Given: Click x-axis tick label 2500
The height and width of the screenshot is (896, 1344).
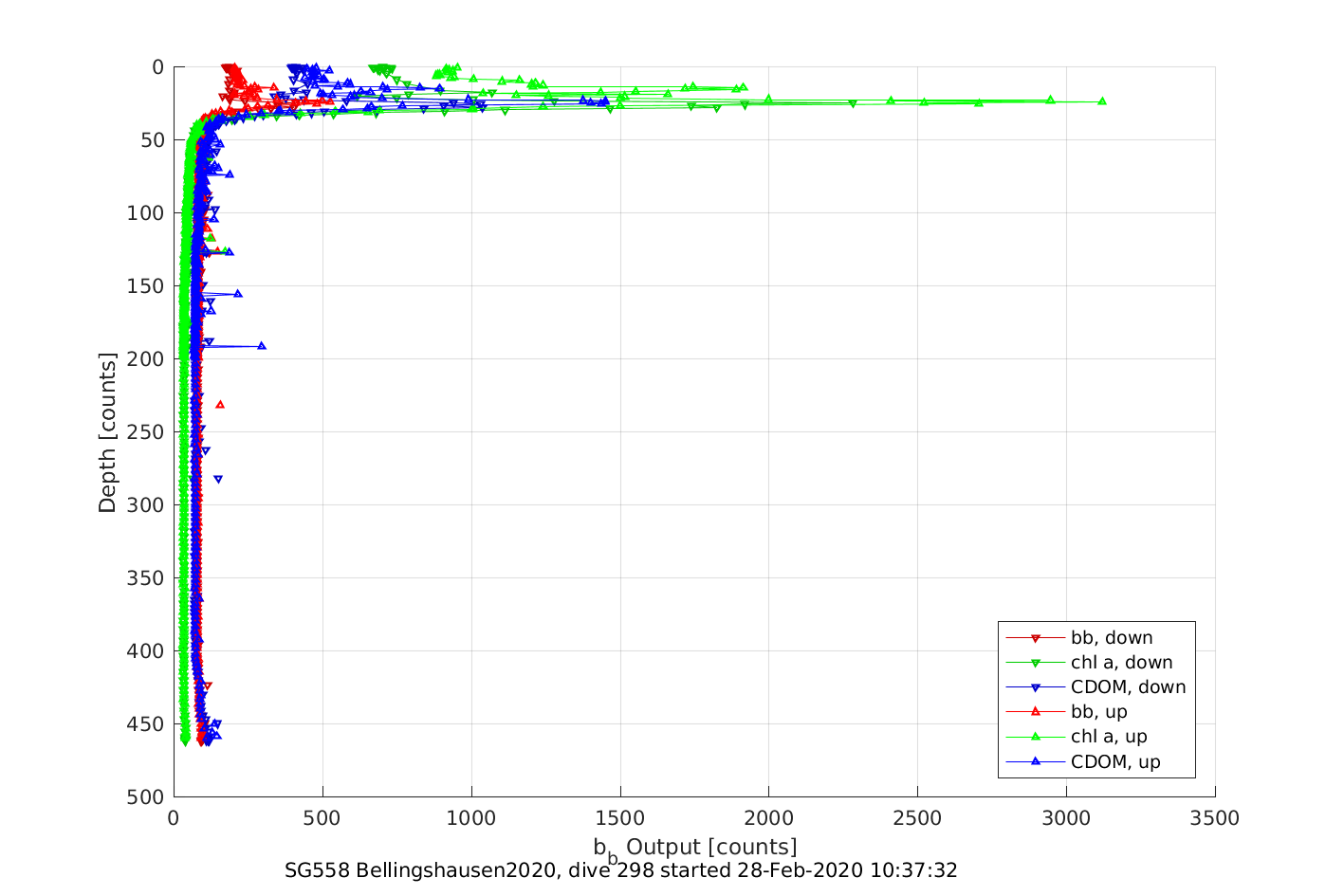Looking at the screenshot, I should 918,818.
